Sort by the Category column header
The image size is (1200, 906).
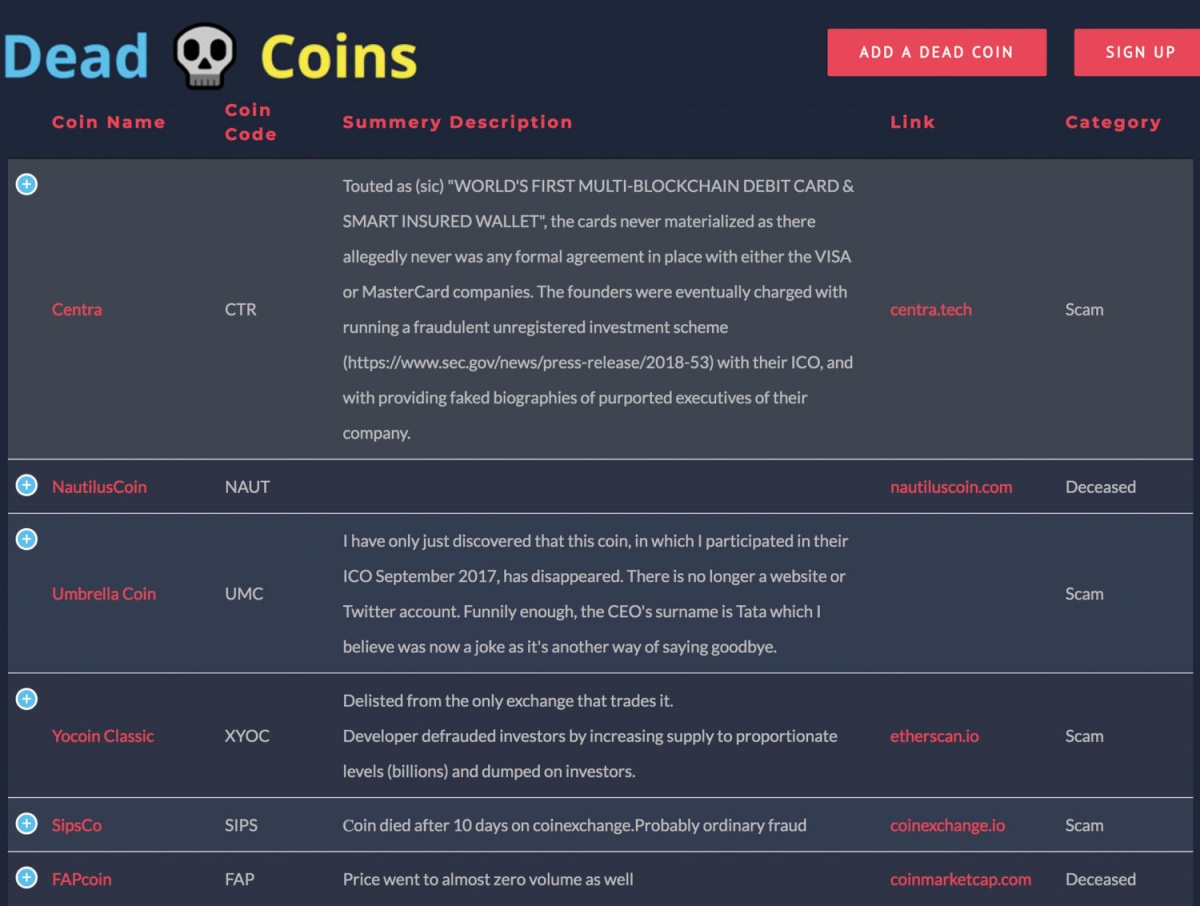pos(1113,122)
